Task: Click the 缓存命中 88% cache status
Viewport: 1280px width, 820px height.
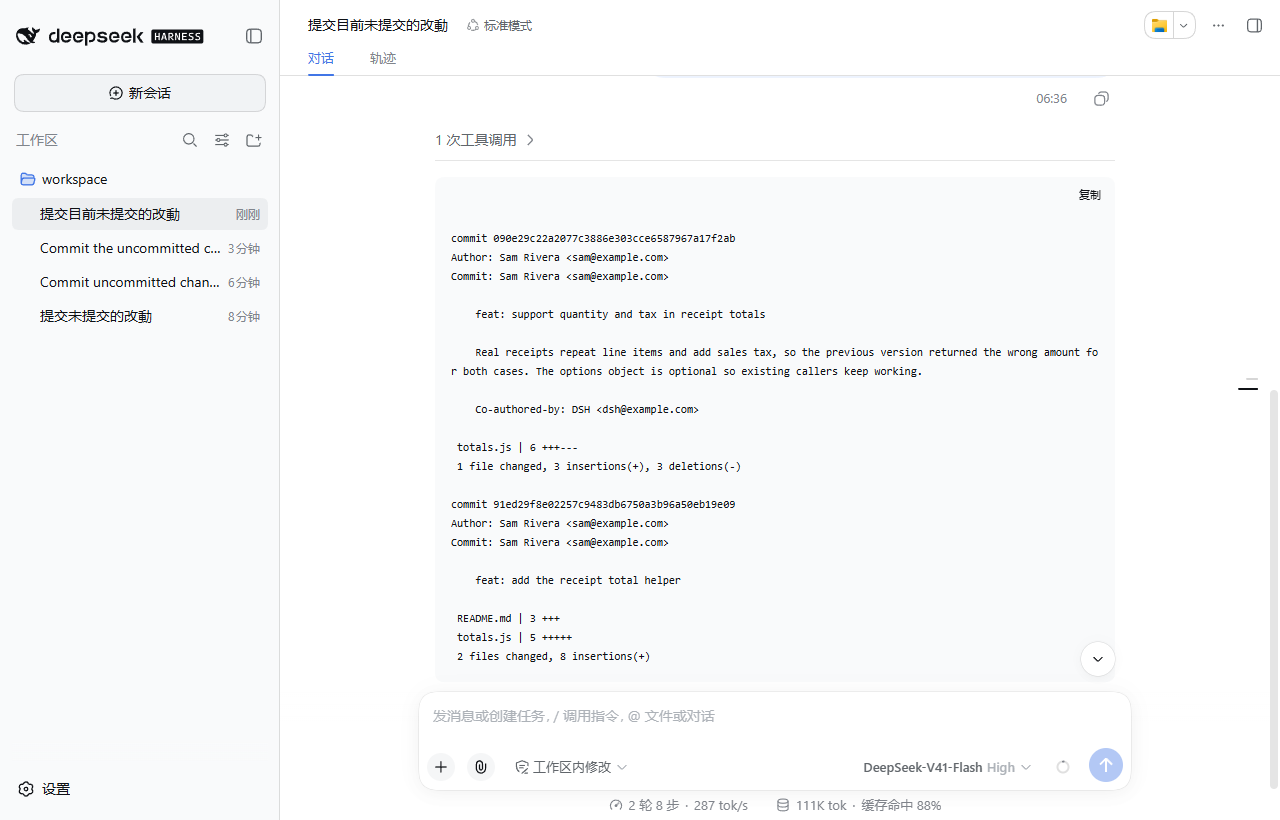Action: (901, 805)
